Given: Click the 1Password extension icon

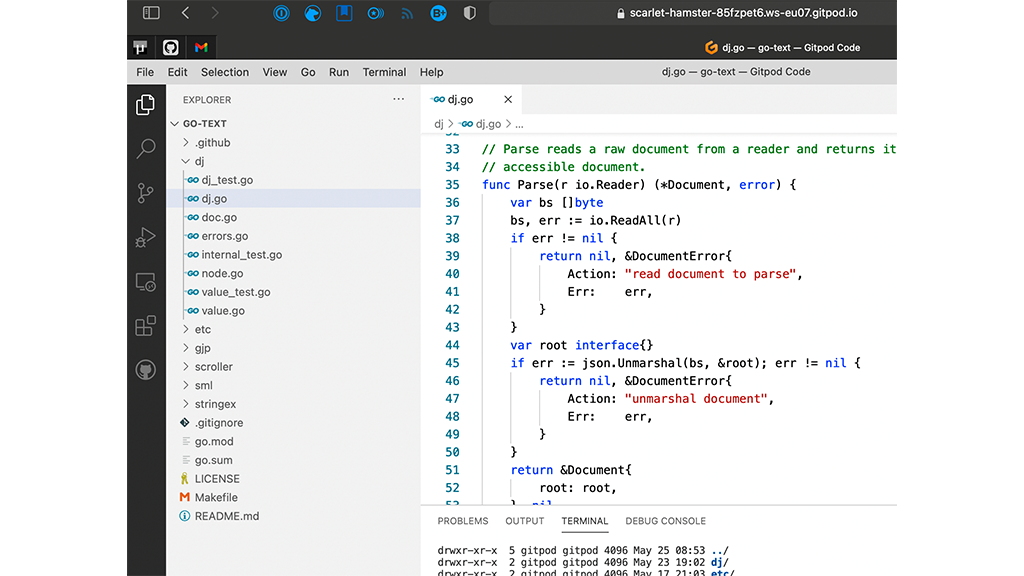Looking at the screenshot, I should [x=281, y=13].
